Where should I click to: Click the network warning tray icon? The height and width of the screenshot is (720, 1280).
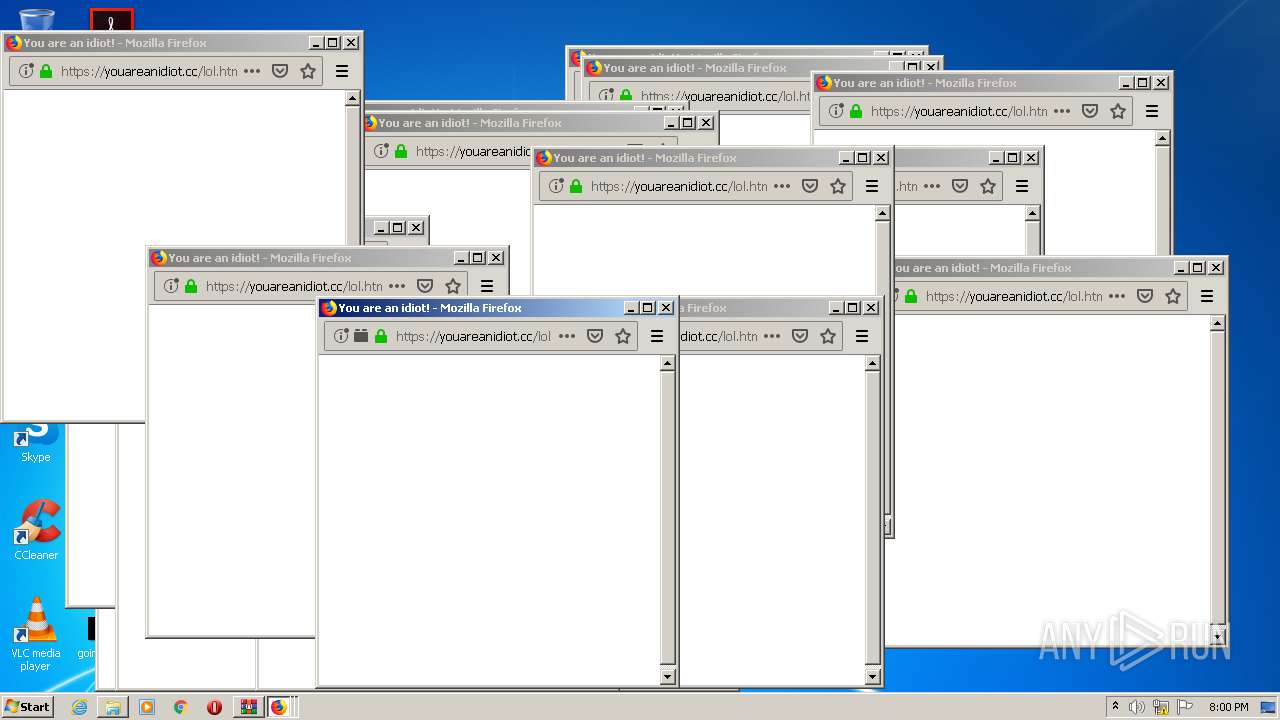[1161, 707]
